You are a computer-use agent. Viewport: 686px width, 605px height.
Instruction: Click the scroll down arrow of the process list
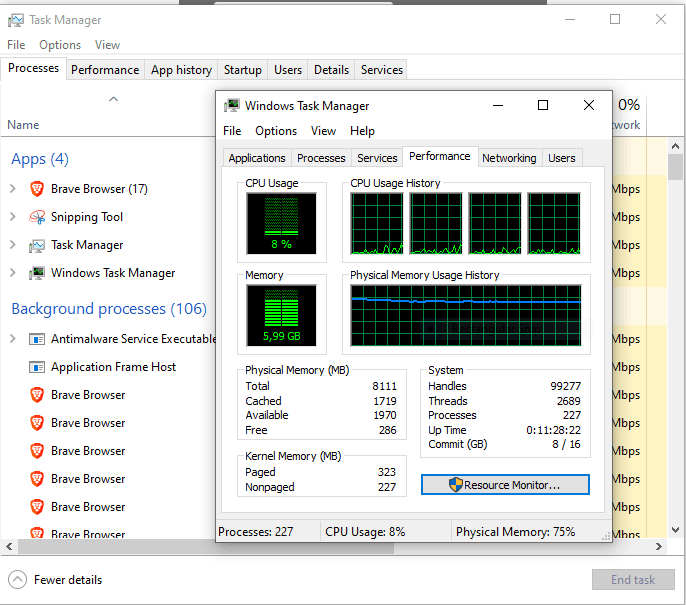click(675, 530)
